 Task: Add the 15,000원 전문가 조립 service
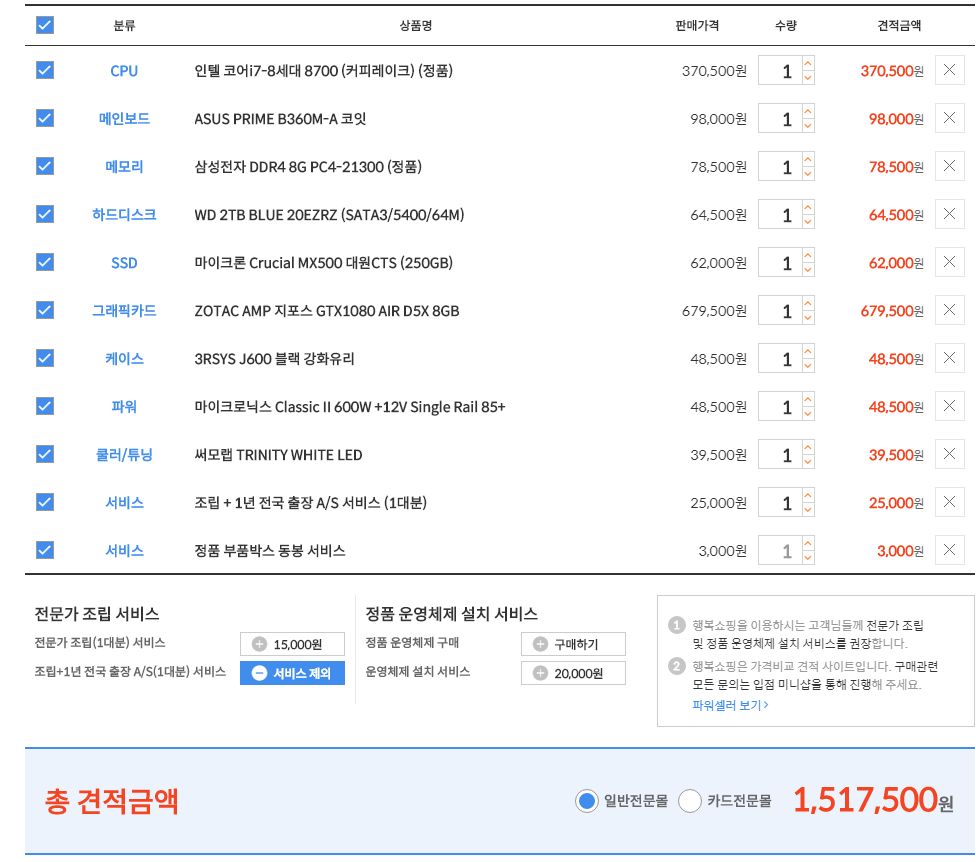click(292, 644)
